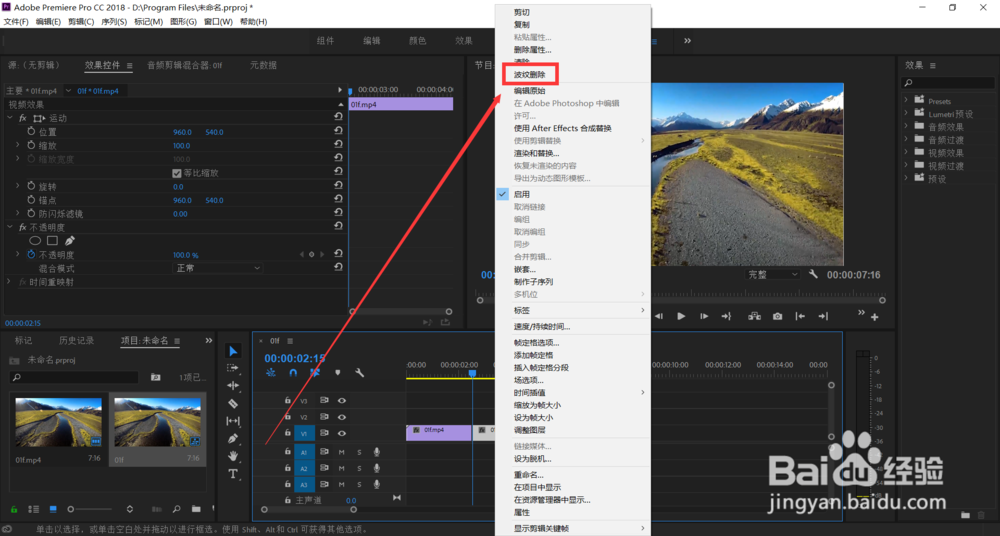This screenshot has width=1000, height=536.
Task: Switch to 历史记录 tab
Action: pos(77,341)
